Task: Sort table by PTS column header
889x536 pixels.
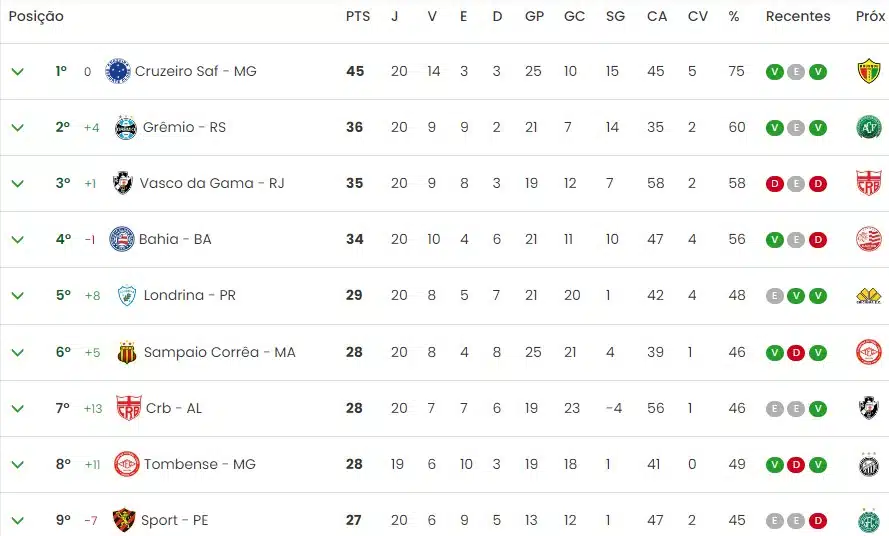Action: pyautogui.click(x=357, y=17)
